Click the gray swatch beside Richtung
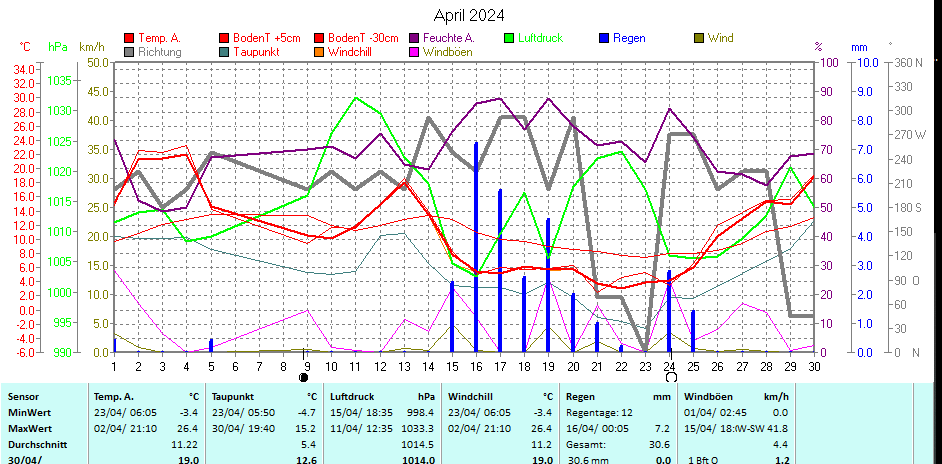The width and height of the screenshot is (942, 464). 129,52
